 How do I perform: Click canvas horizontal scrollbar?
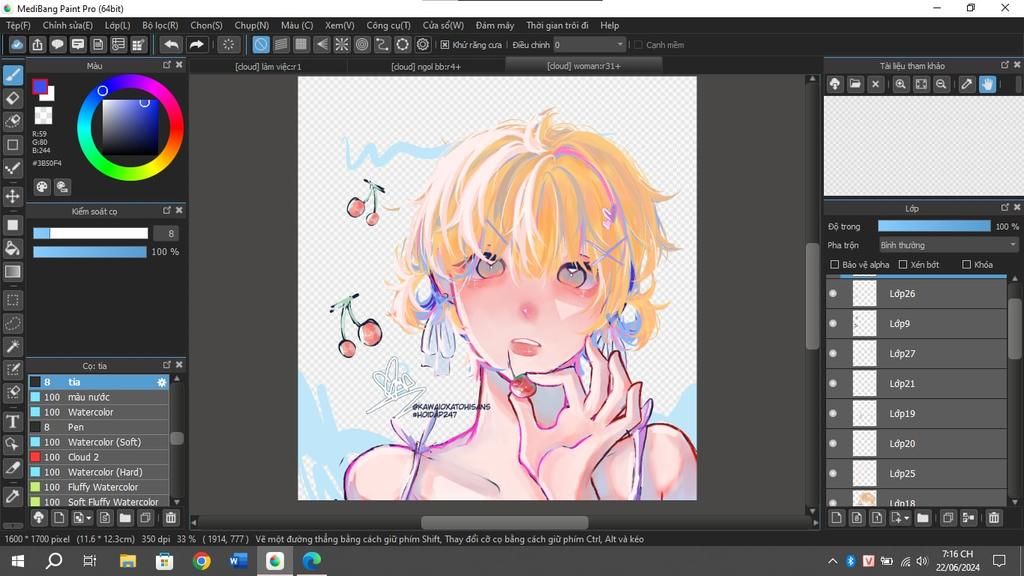pos(505,522)
